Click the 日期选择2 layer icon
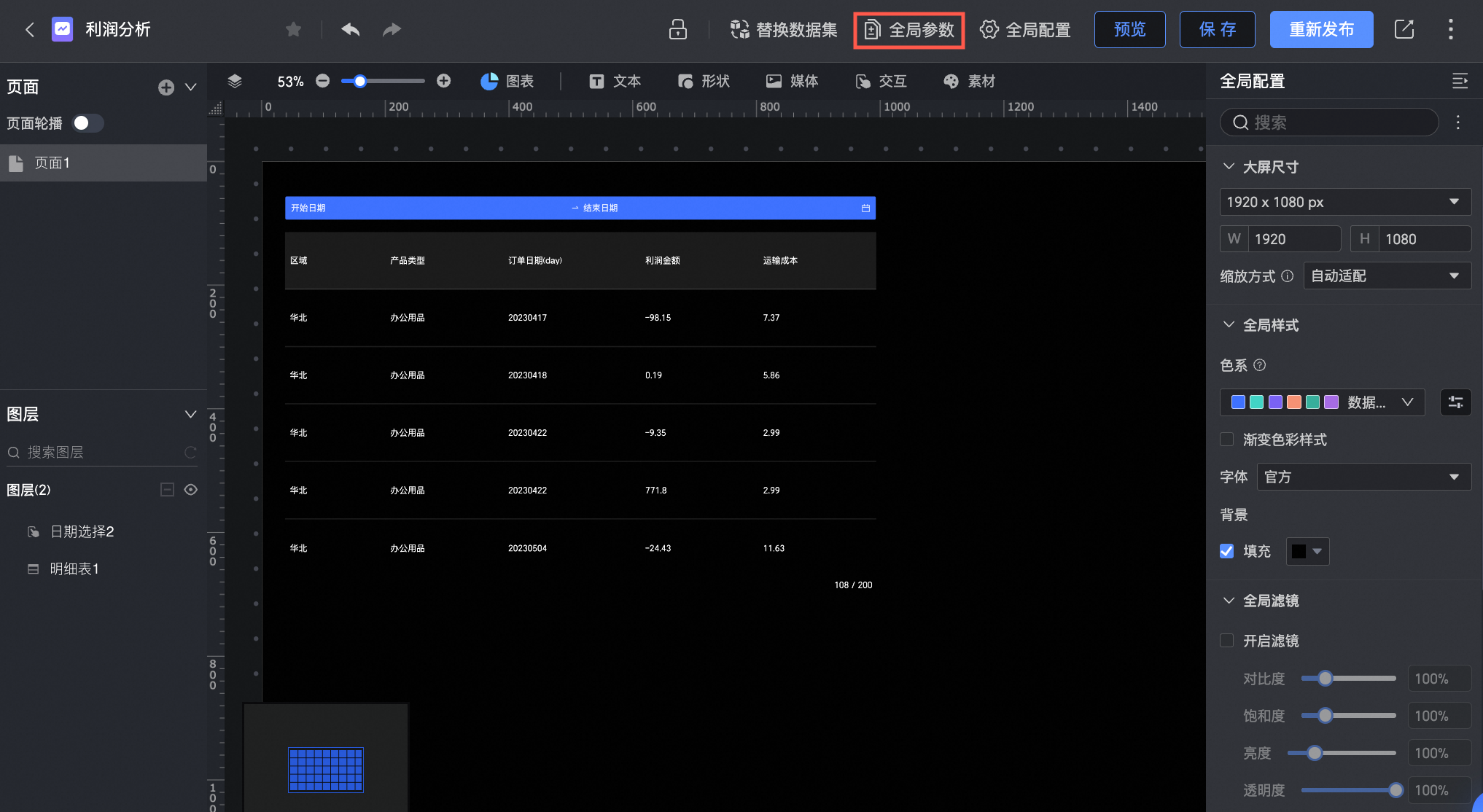This screenshot has height=812, width=1483. pyautogui.click(x=34, y=532)
